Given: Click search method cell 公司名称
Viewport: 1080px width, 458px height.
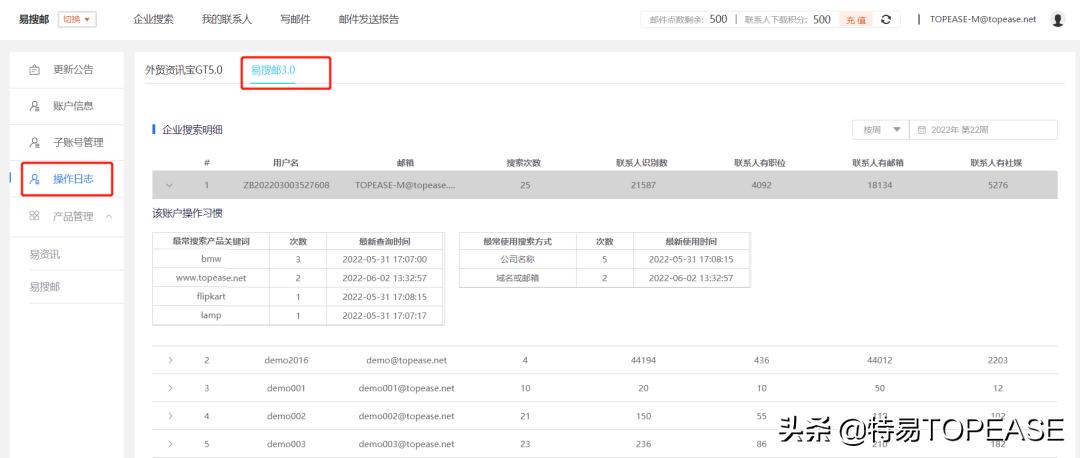Looking at the screenshot, I should [x=517, y=260].
